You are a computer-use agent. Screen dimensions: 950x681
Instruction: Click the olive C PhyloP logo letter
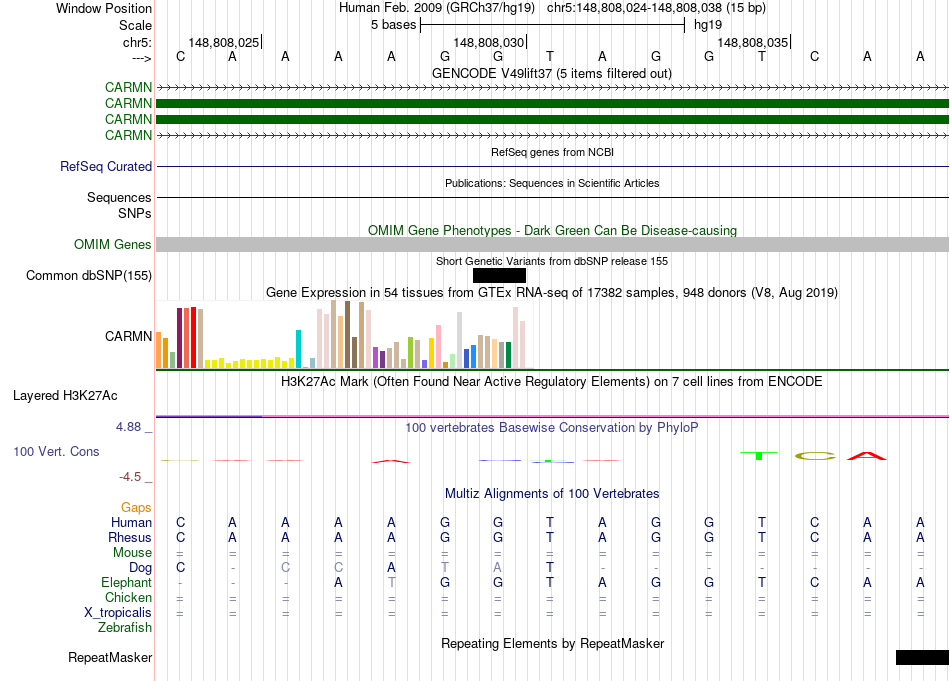pyautogui.click(x=814, y=456)
